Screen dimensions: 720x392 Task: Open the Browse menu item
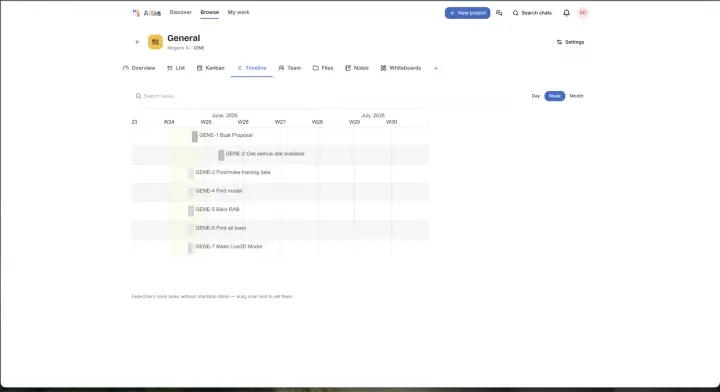point(209,12)
